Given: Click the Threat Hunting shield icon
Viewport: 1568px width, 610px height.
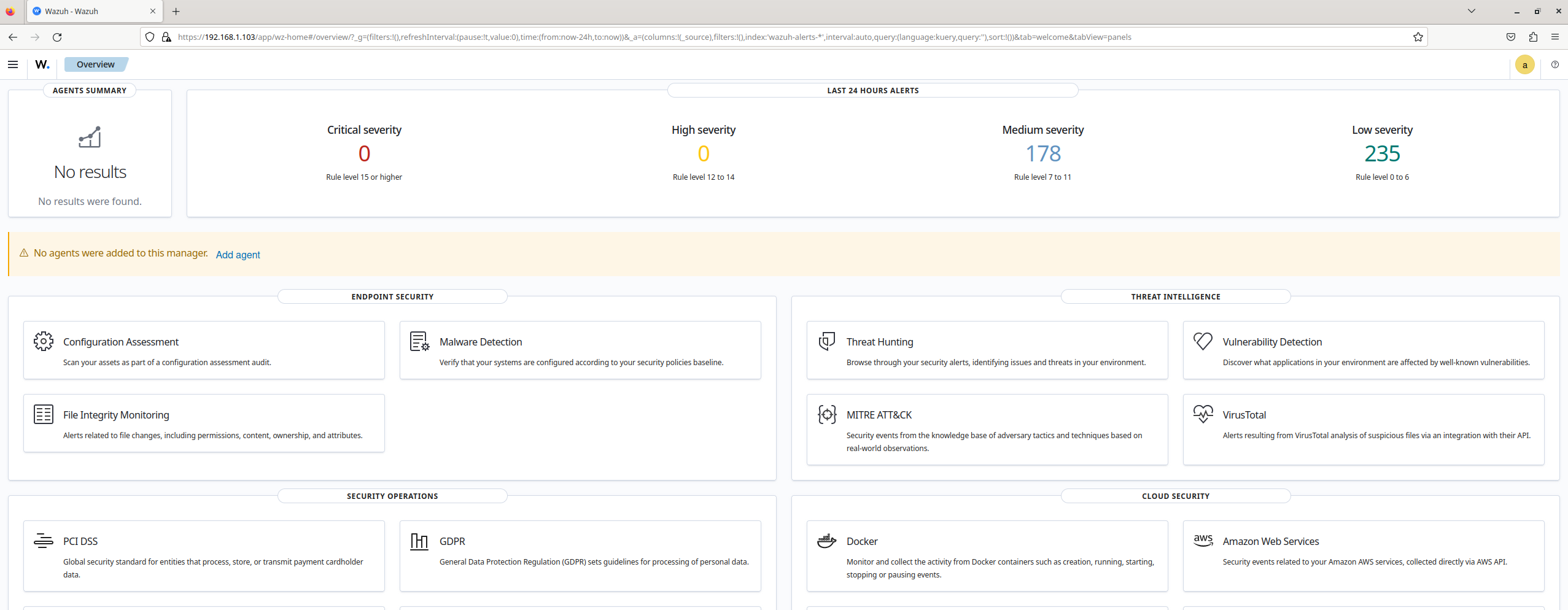Looking at the screenshot, I should point(826,341).
